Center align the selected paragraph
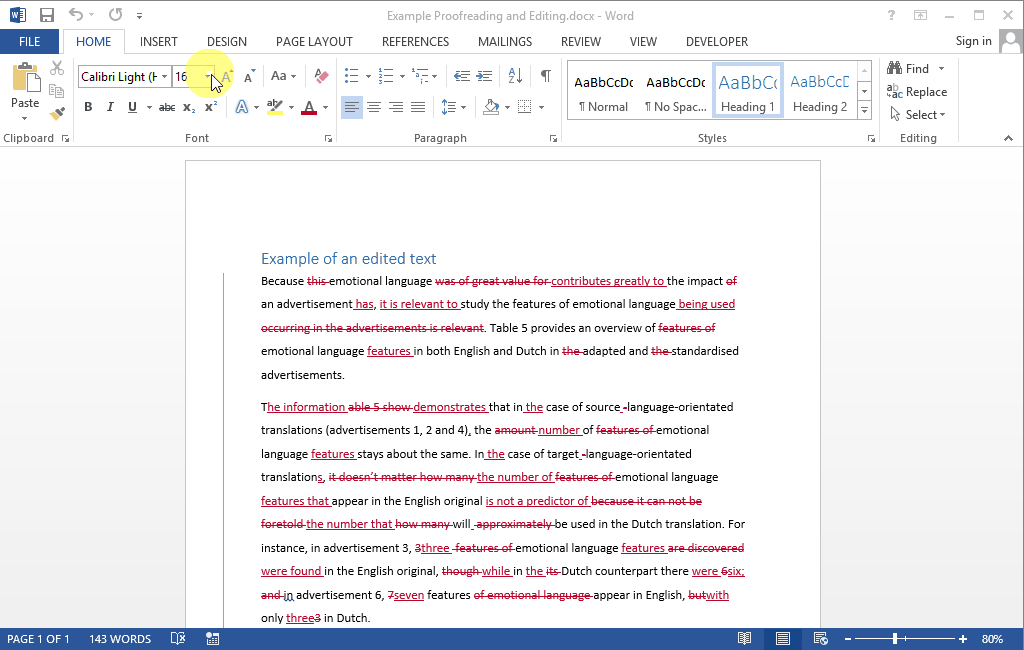The width and height of the screenshot is (1024, 650). tap(373, 106)
